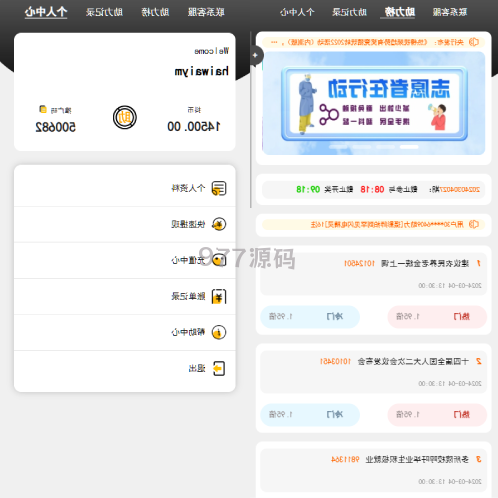Screen dimensions: 498x498
Task: Open the 帮助中心 menu row
Action: 125,332
